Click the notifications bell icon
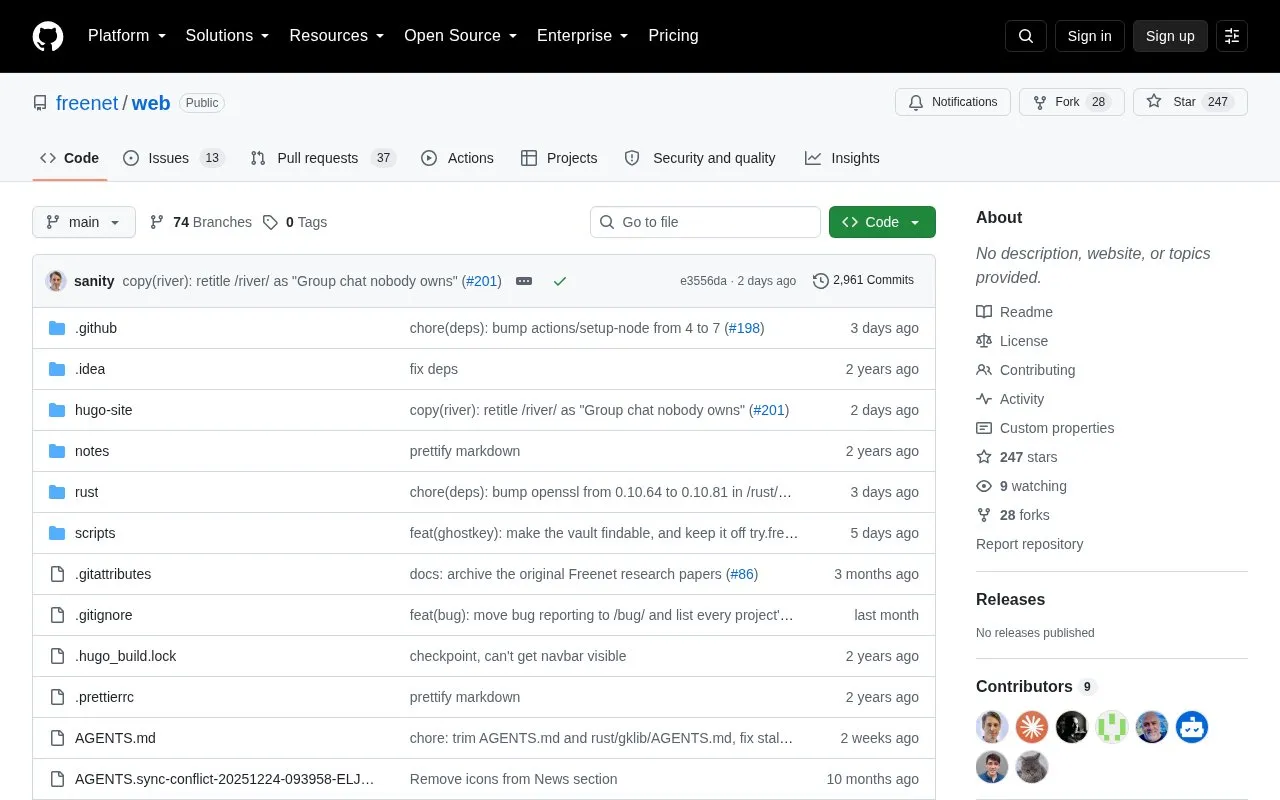This screenshot has height=800, width=1280. click(x=916, y=102)
